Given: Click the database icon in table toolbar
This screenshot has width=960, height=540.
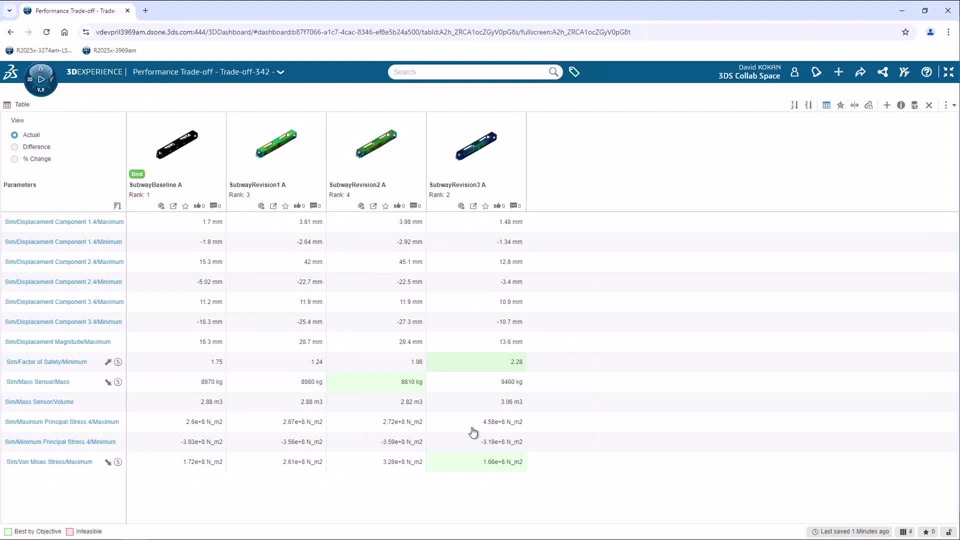Looking at the screenshot, I should click(x=915, y=105).
